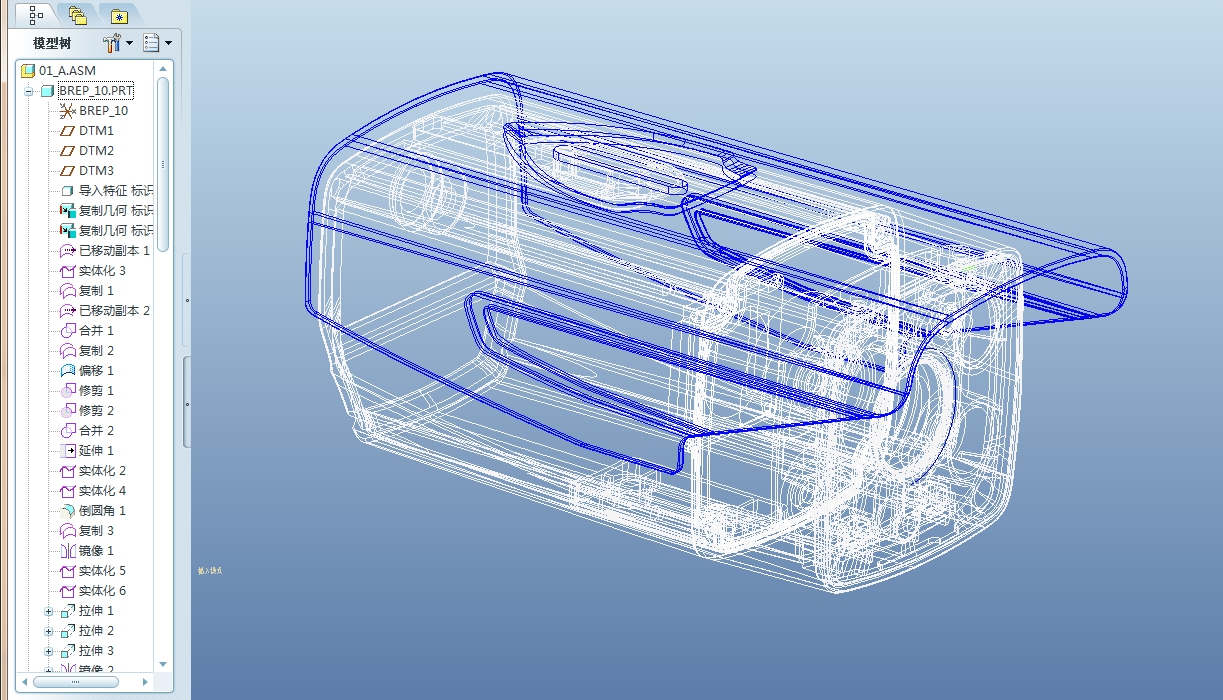Click the 复制 1 copy feature icon

[x=67, y=291]
